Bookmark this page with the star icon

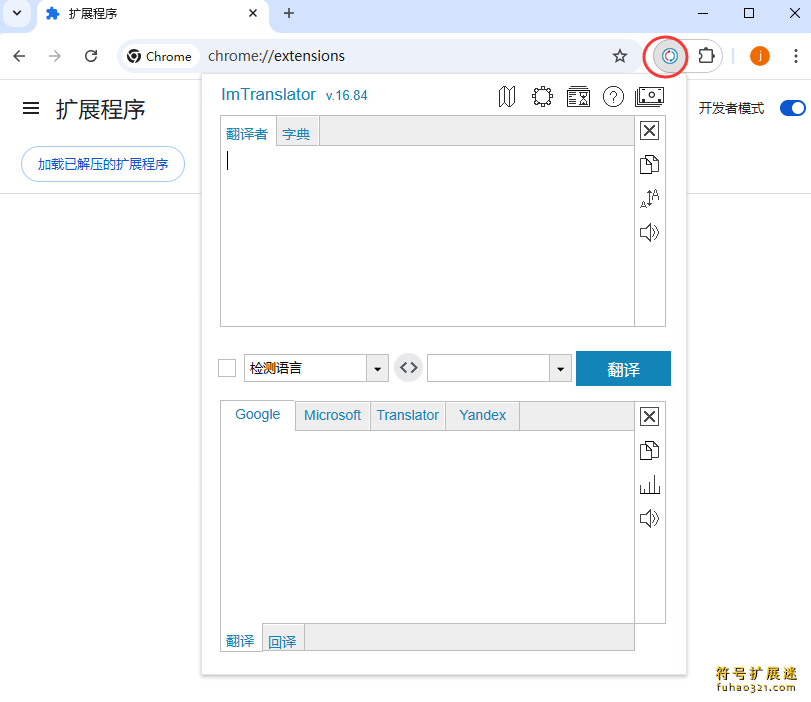[x=620, y=56]
